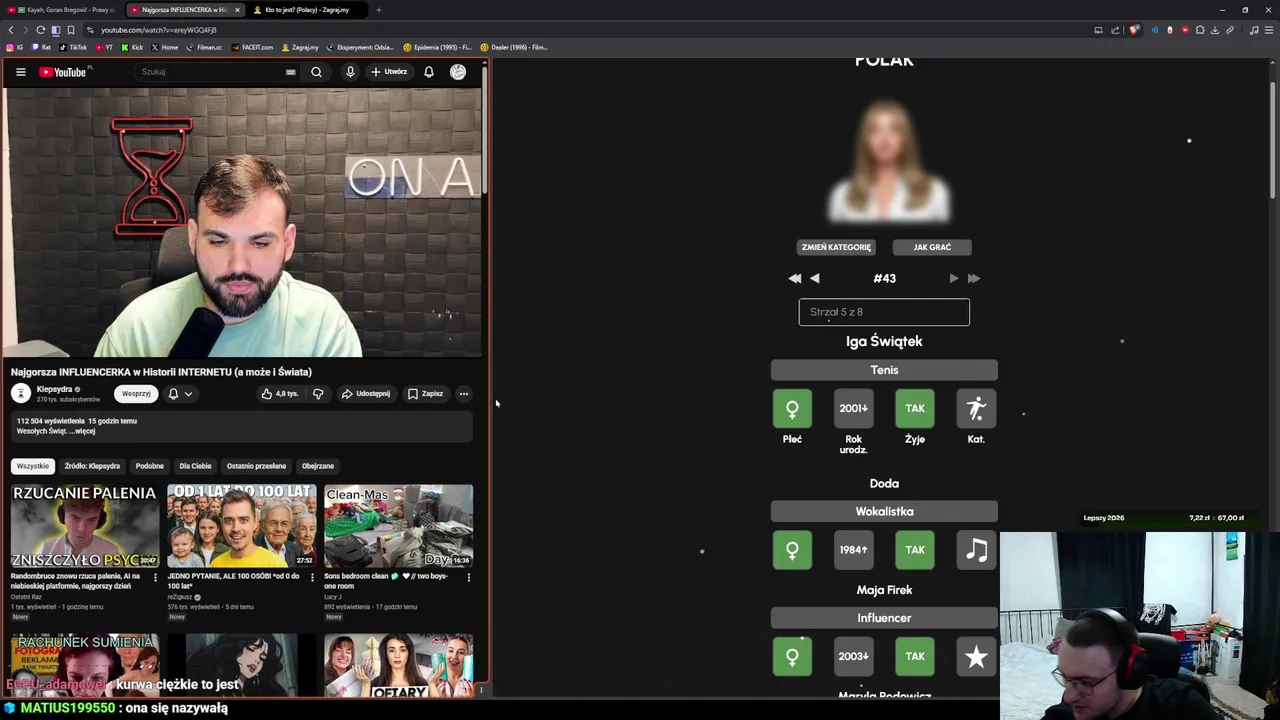The height and width of the screenshot is (720, 1280).
Task: Select the Źródło: Klepsydra chip
Action: click(92, 466)
